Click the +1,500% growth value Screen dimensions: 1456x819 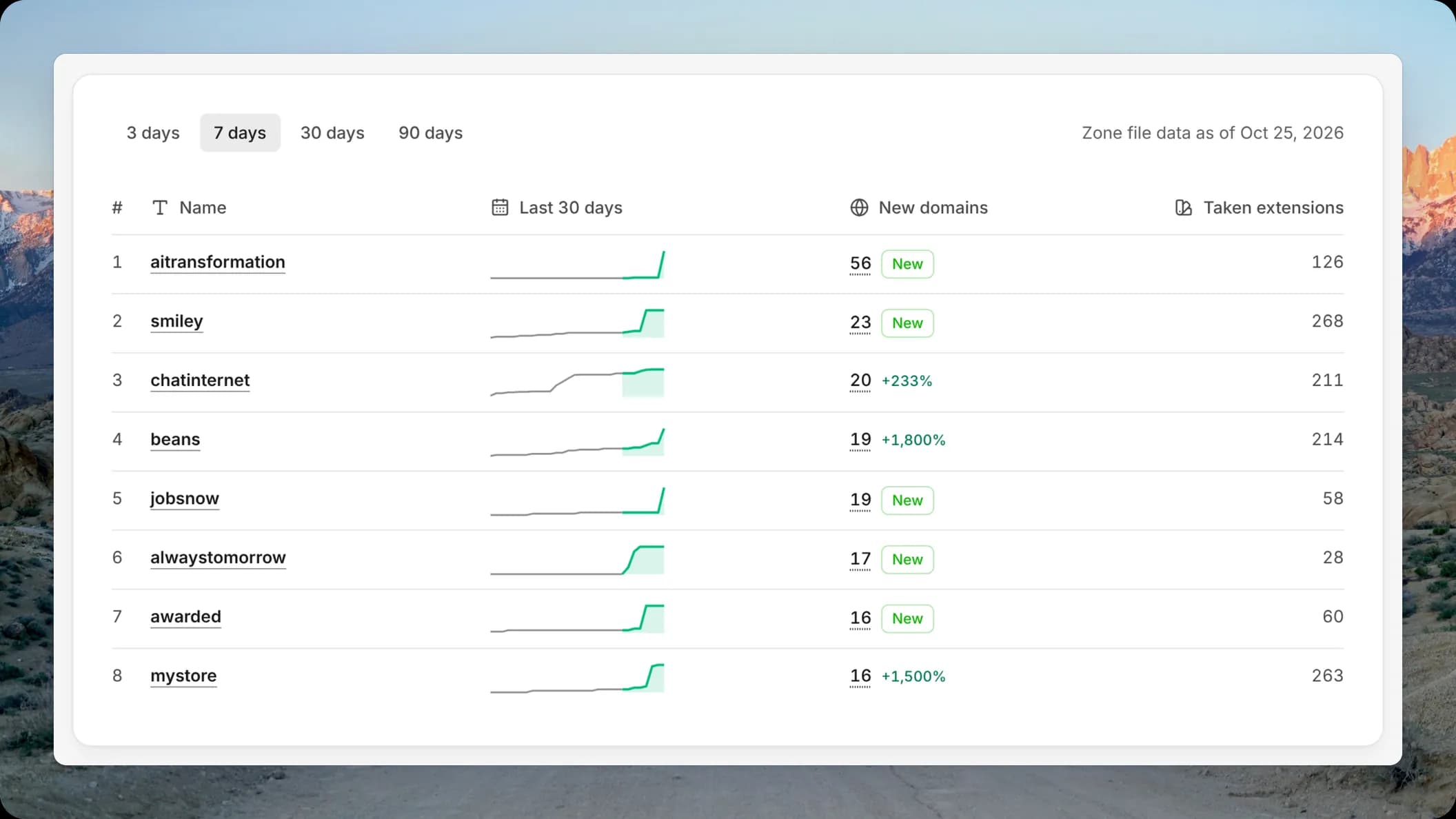913,677
